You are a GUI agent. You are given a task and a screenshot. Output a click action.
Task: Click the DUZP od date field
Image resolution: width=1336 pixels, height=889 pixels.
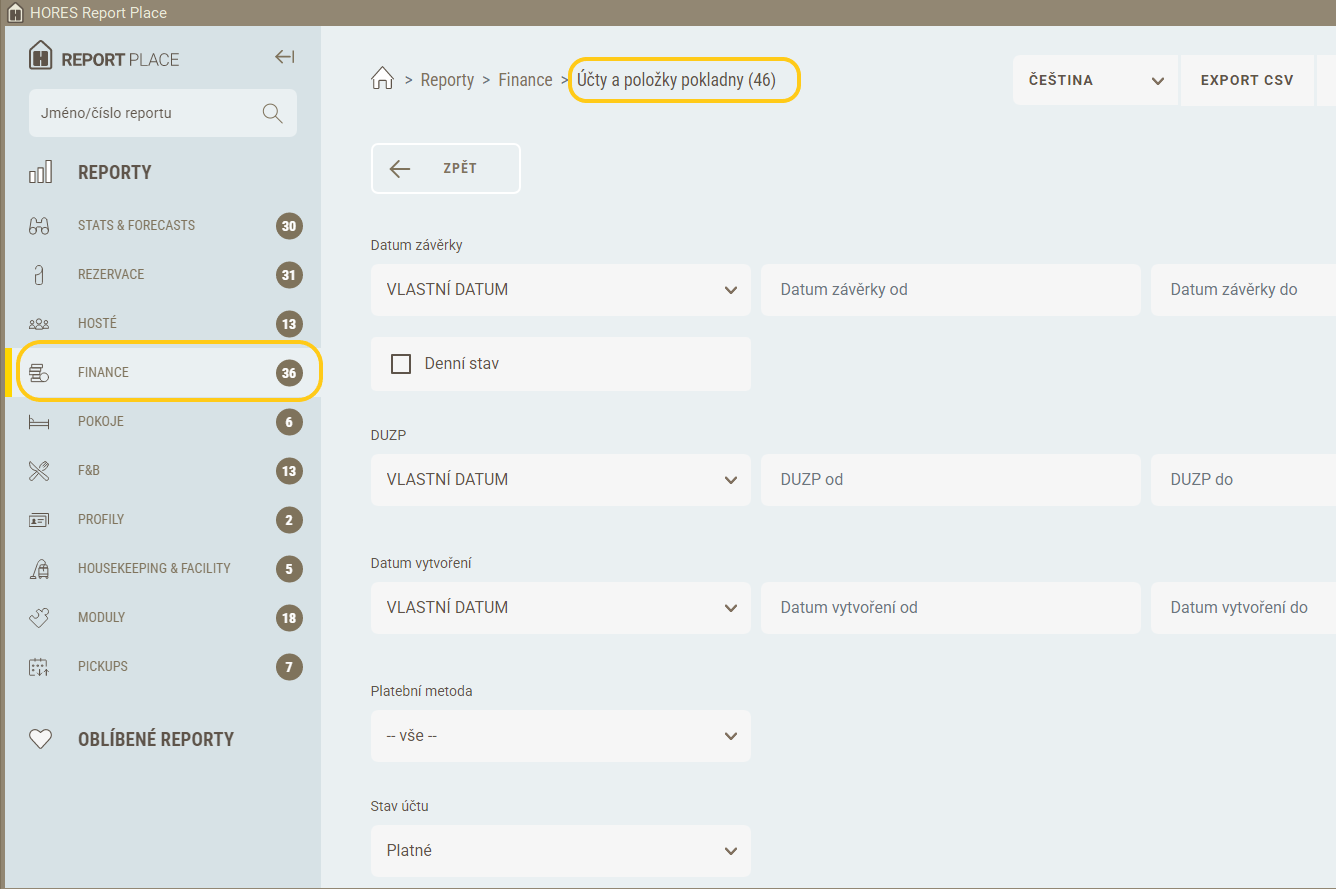click(x=950, y=480)
